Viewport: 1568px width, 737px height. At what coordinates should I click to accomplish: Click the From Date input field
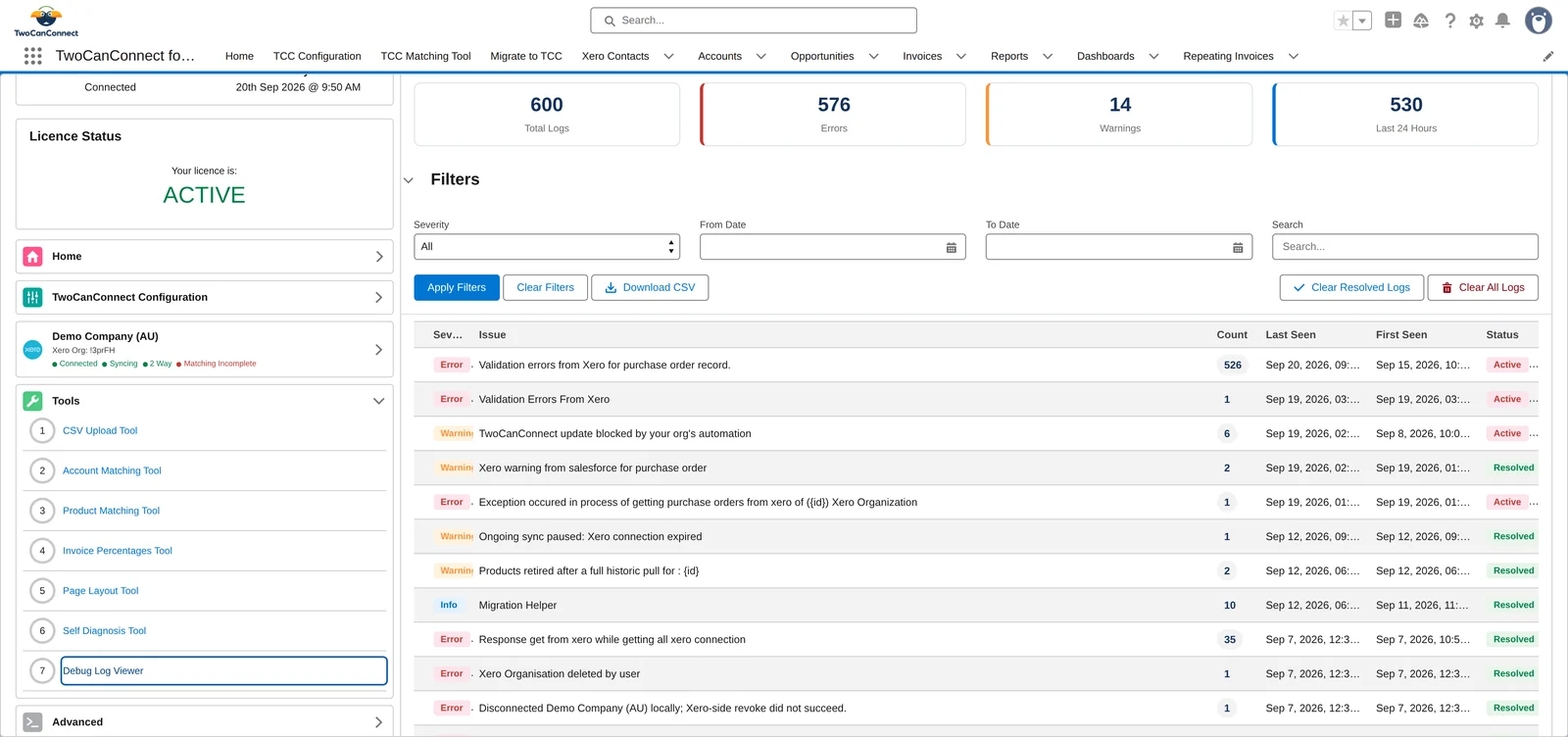click(833, 247)
